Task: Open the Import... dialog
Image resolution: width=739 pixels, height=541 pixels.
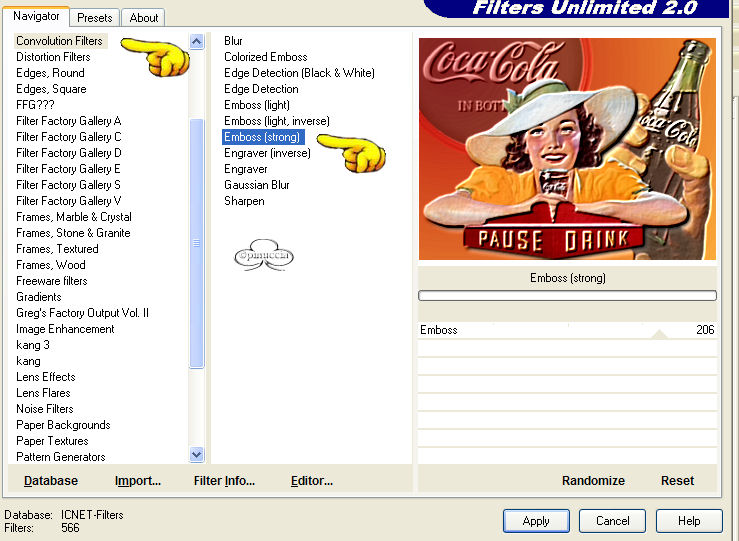Action: click(x=138, y=481)
